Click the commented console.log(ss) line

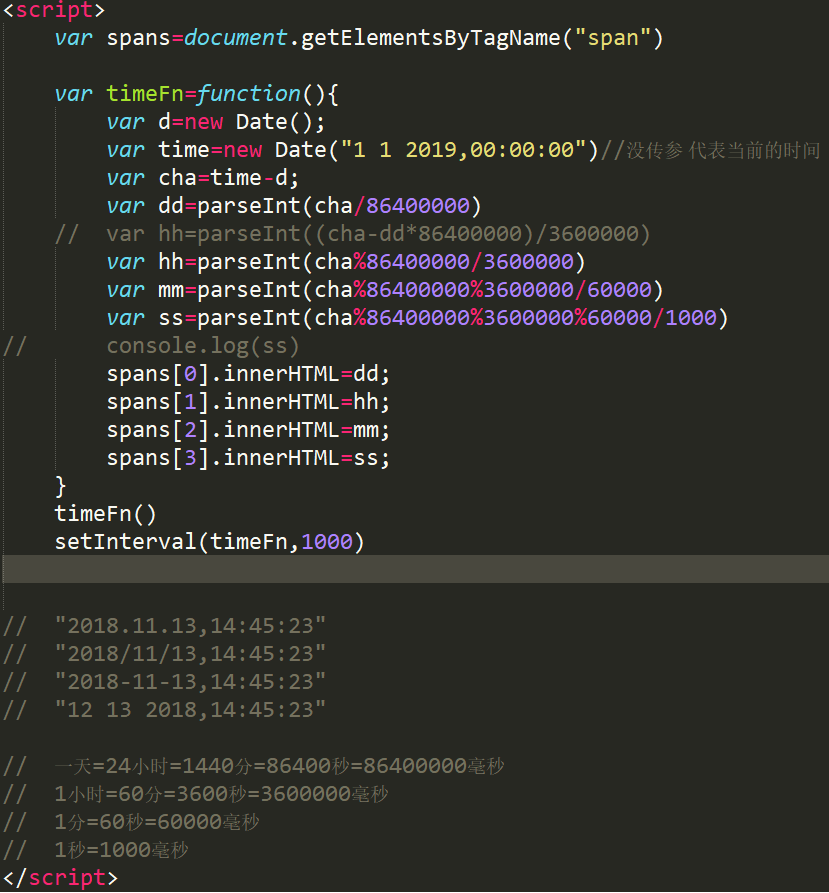(151, 346)
